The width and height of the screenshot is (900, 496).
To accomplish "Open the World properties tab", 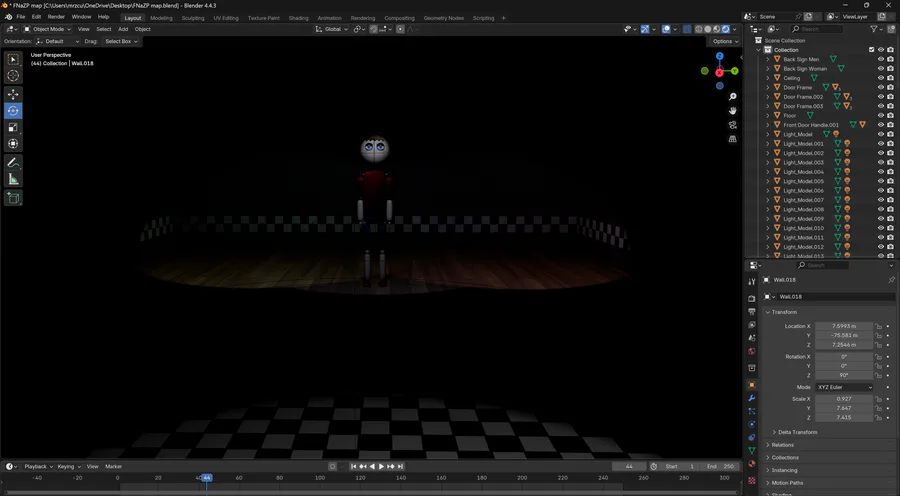I will coord(752,351).
